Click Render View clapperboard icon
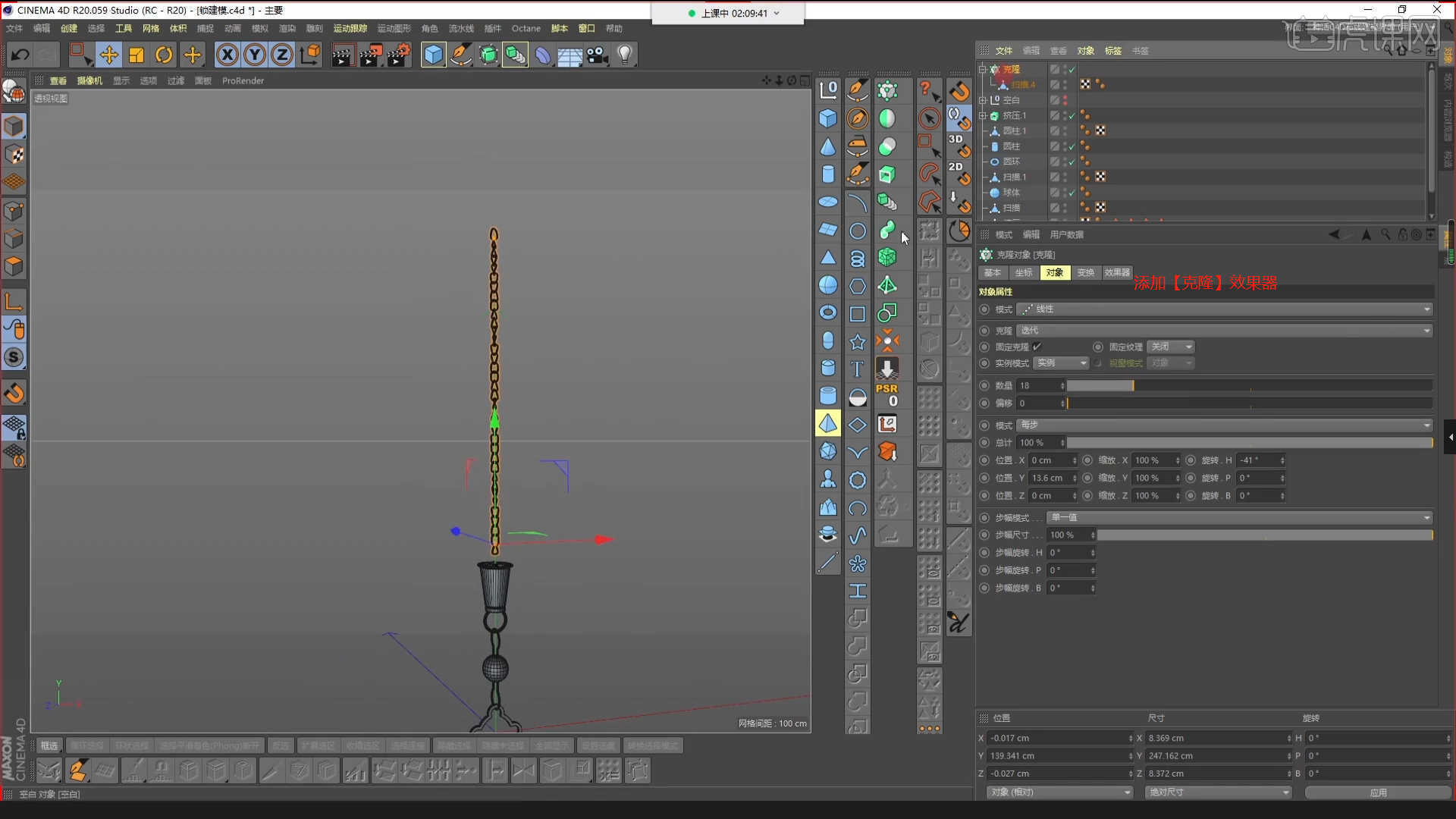This screenshot has width=1456, height=819. (x=342, y=55)
